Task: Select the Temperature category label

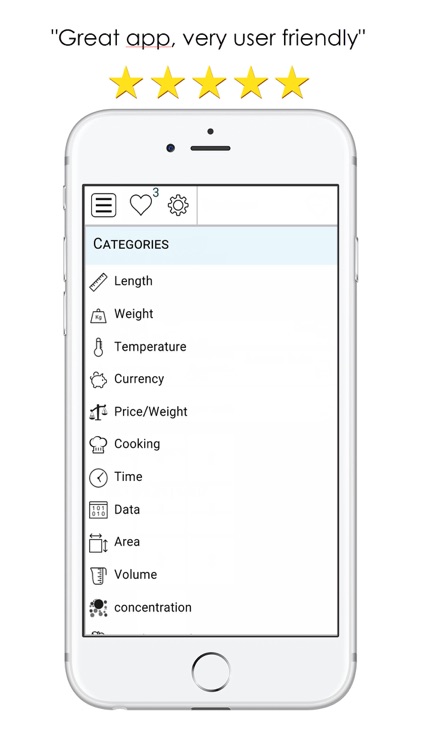Action: pyautogui.click(x=150, y=347)
